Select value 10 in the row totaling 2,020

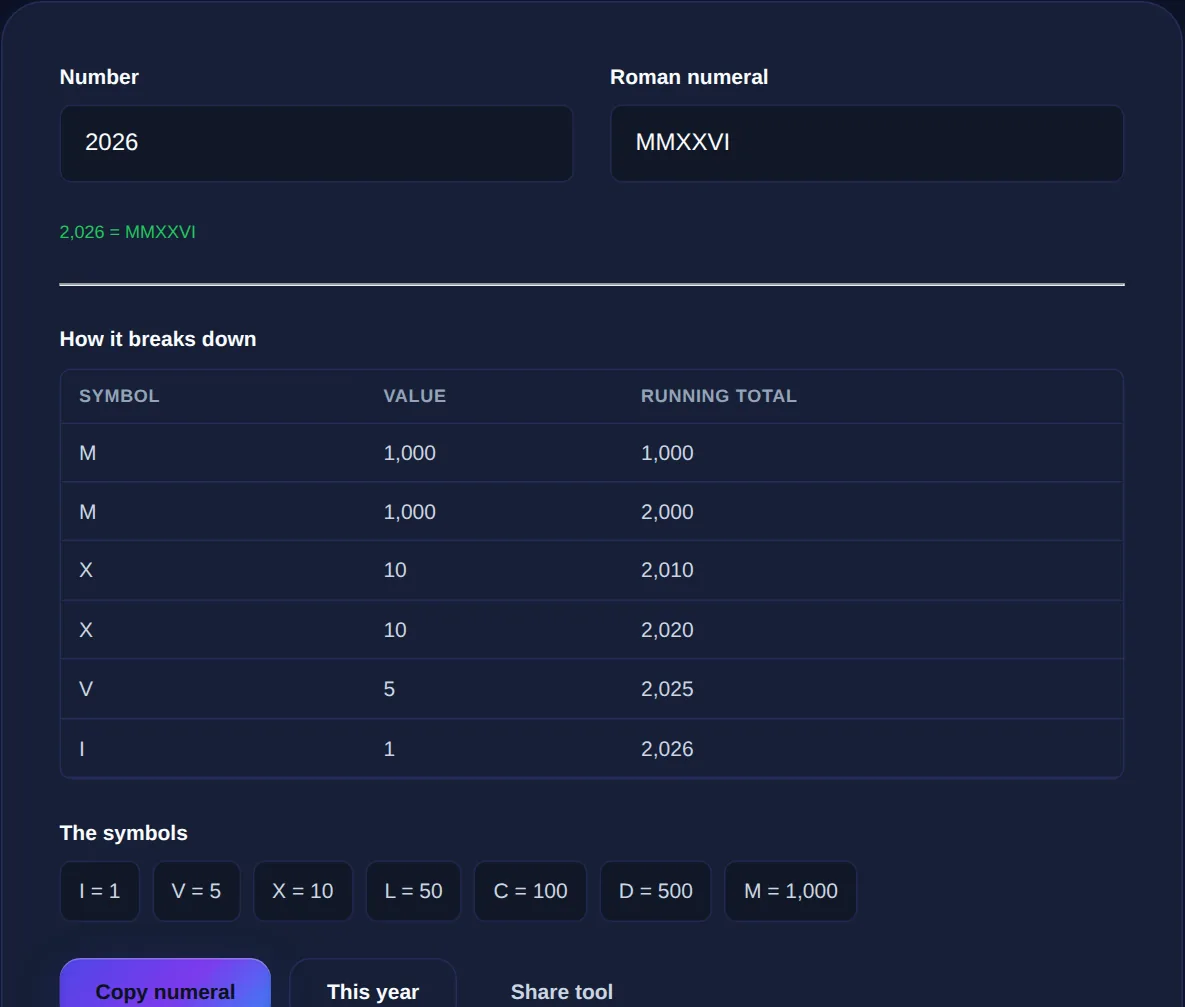395,630
